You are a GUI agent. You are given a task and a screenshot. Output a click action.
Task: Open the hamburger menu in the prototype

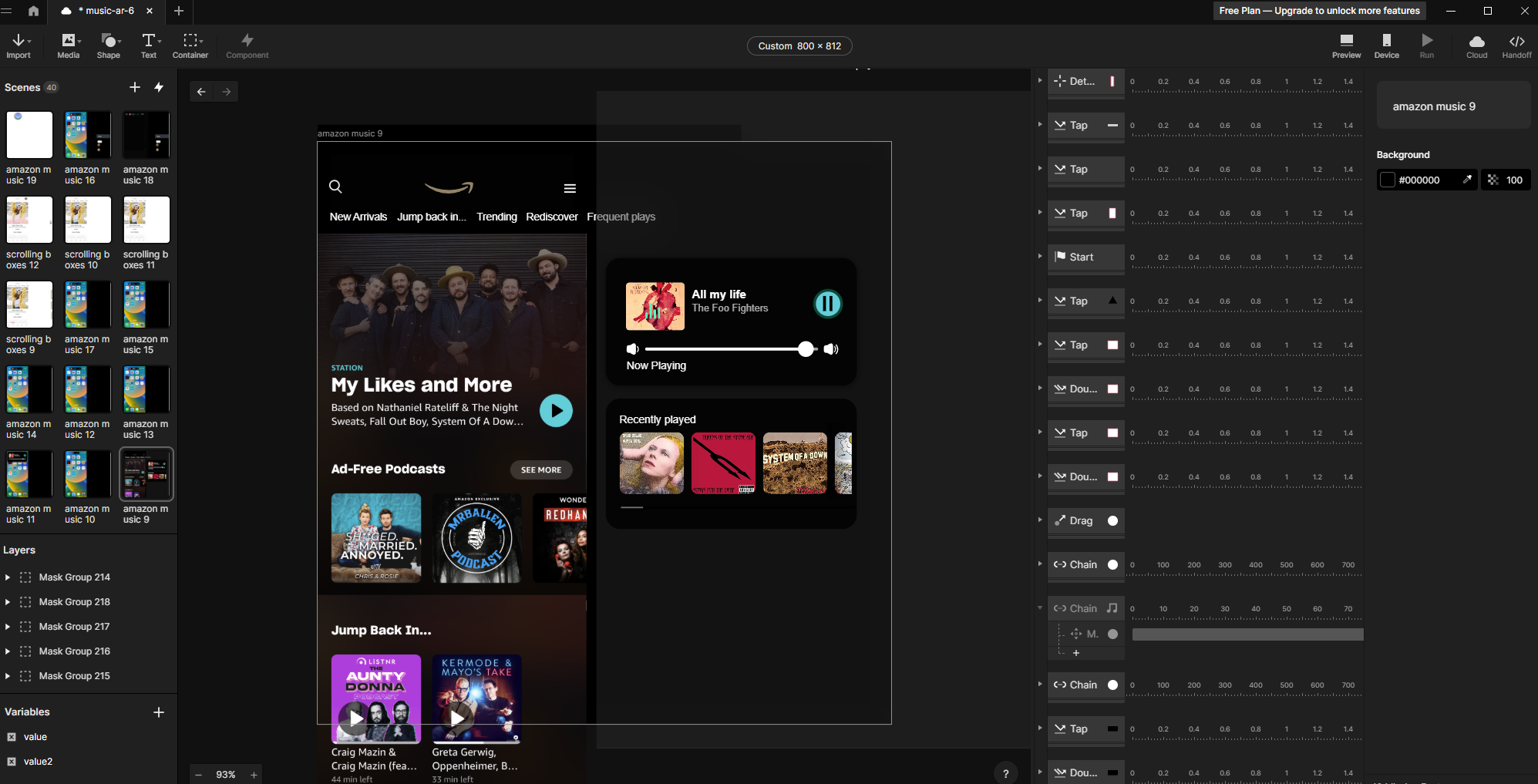570,188
